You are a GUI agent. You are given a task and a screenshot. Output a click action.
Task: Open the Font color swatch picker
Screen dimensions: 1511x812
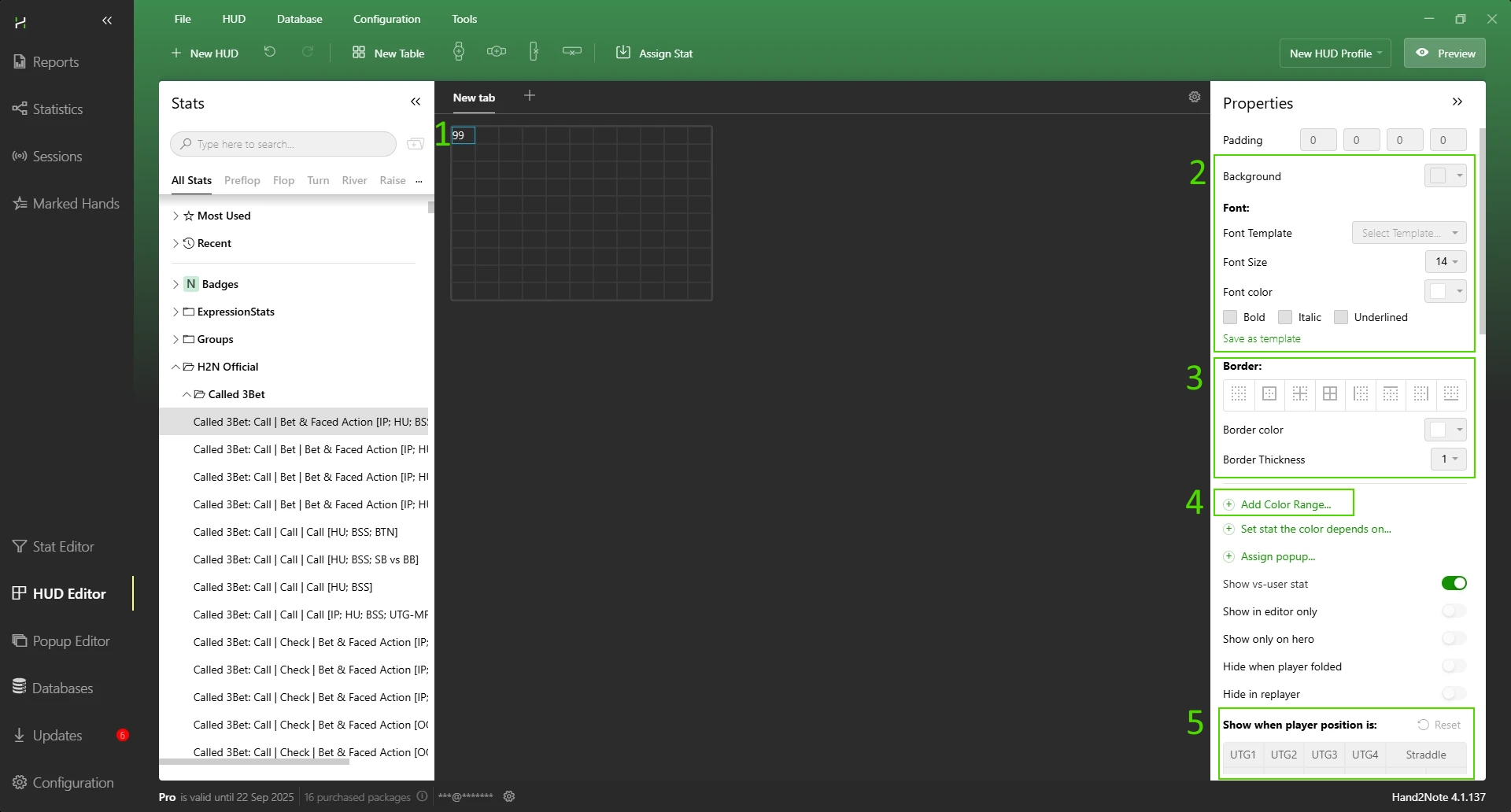[1445, 291]
